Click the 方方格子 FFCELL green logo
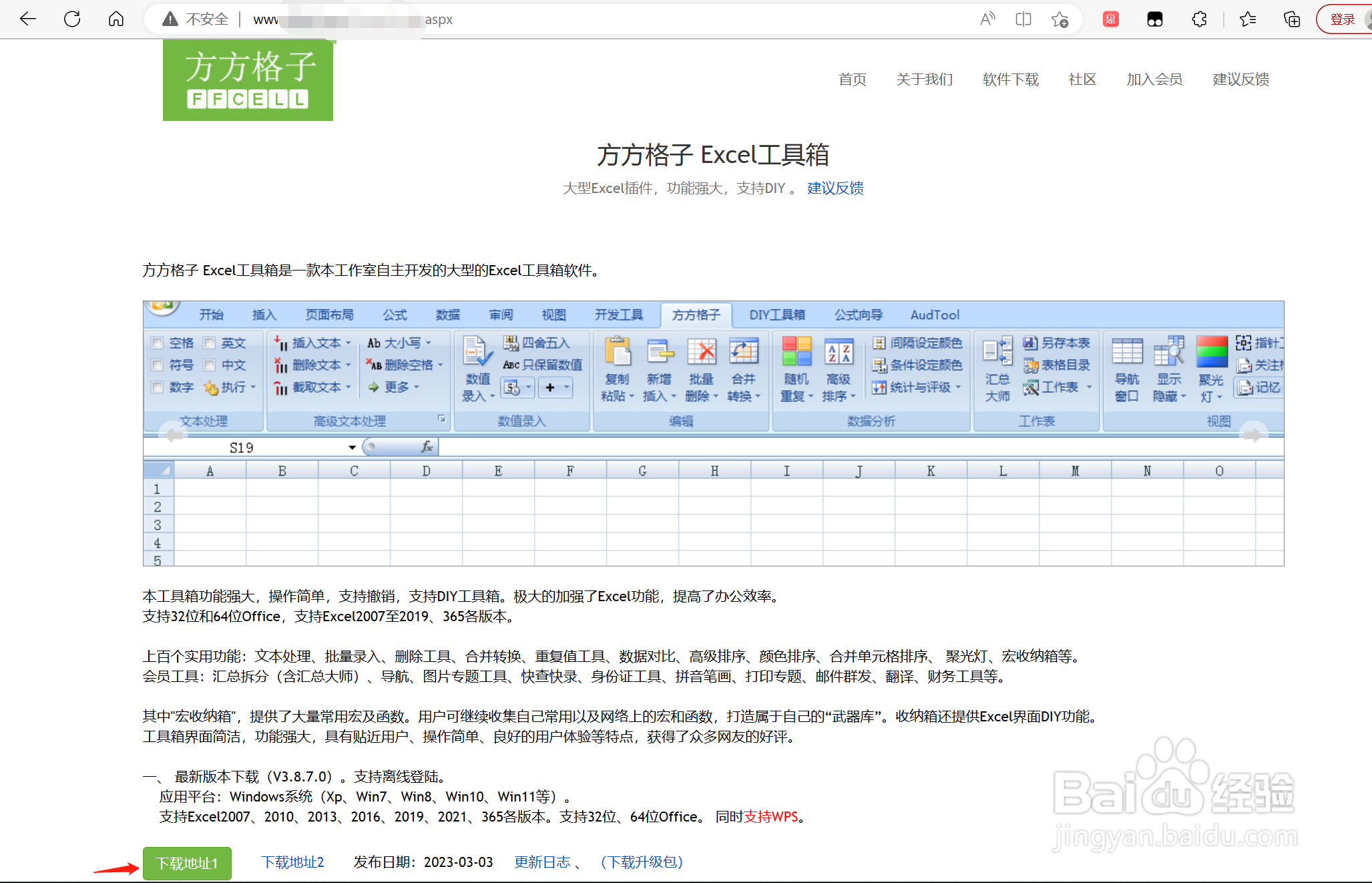 (248, 80)
